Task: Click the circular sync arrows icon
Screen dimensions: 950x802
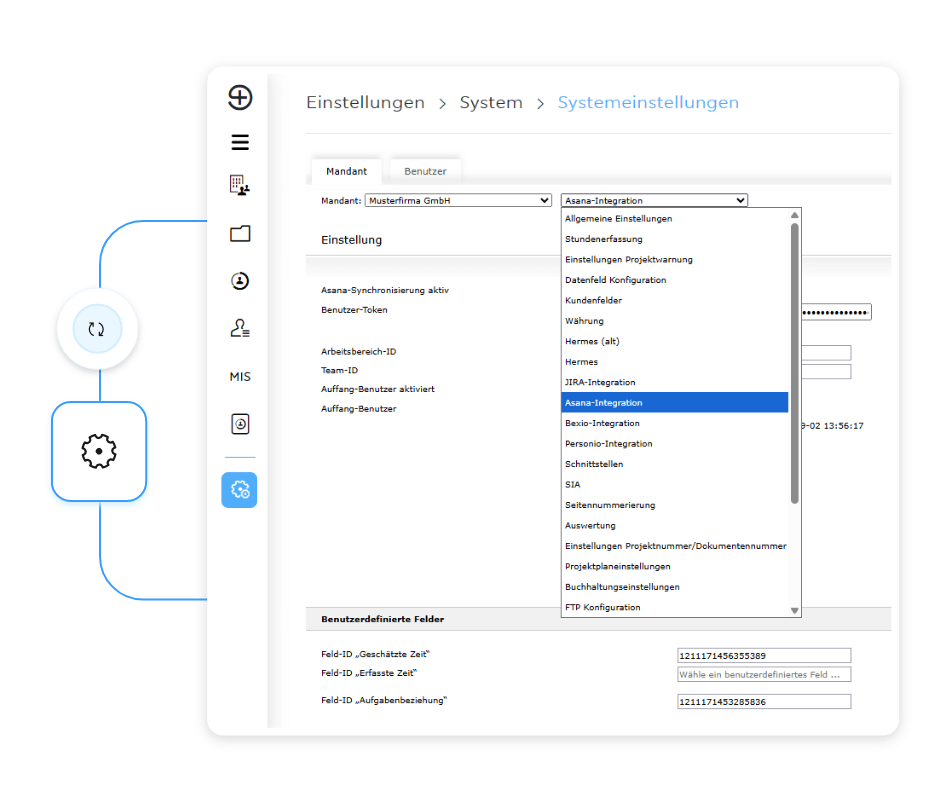Action: pos(97,329)
